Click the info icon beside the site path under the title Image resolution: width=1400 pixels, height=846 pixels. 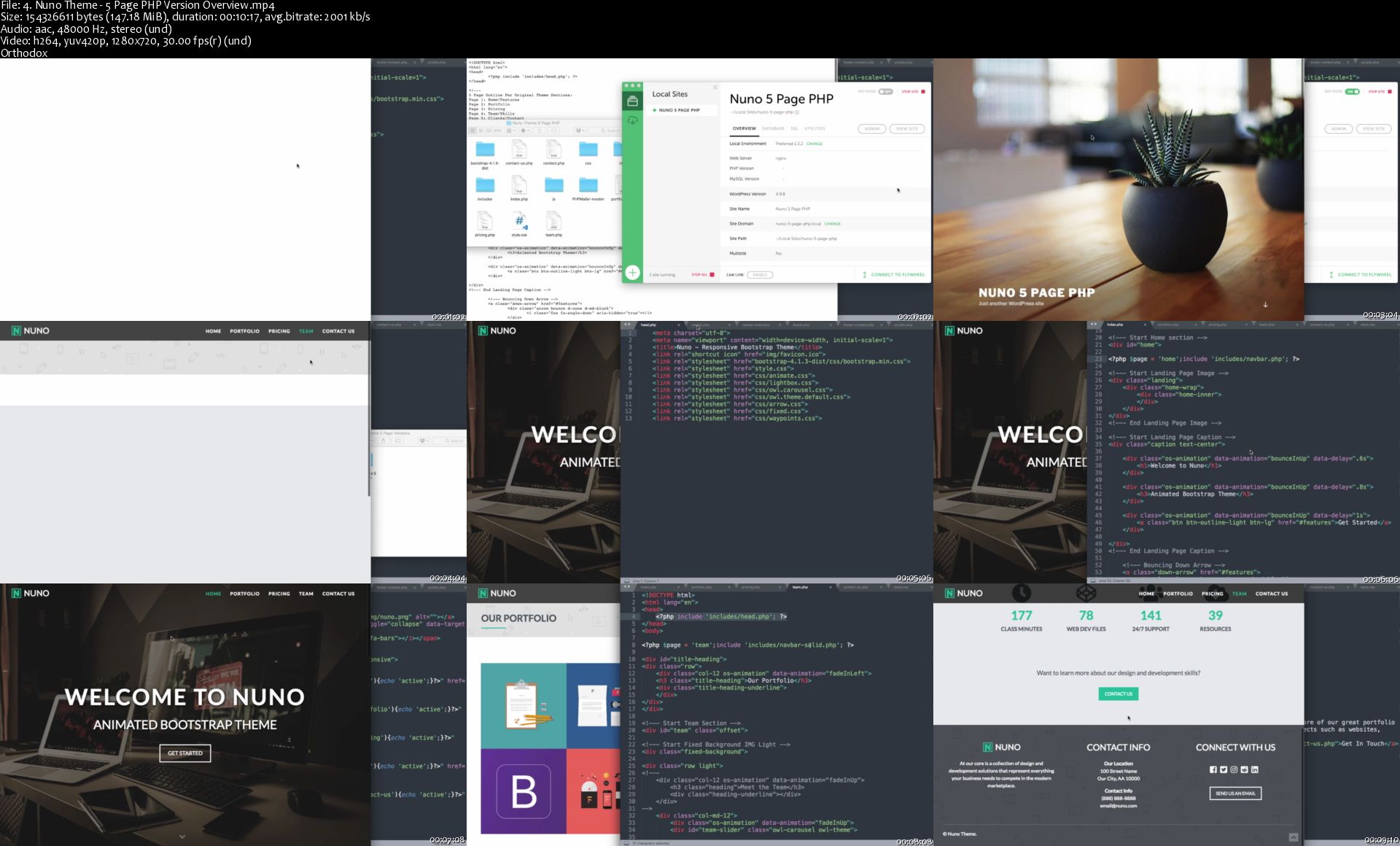click(x=797, y=112)
